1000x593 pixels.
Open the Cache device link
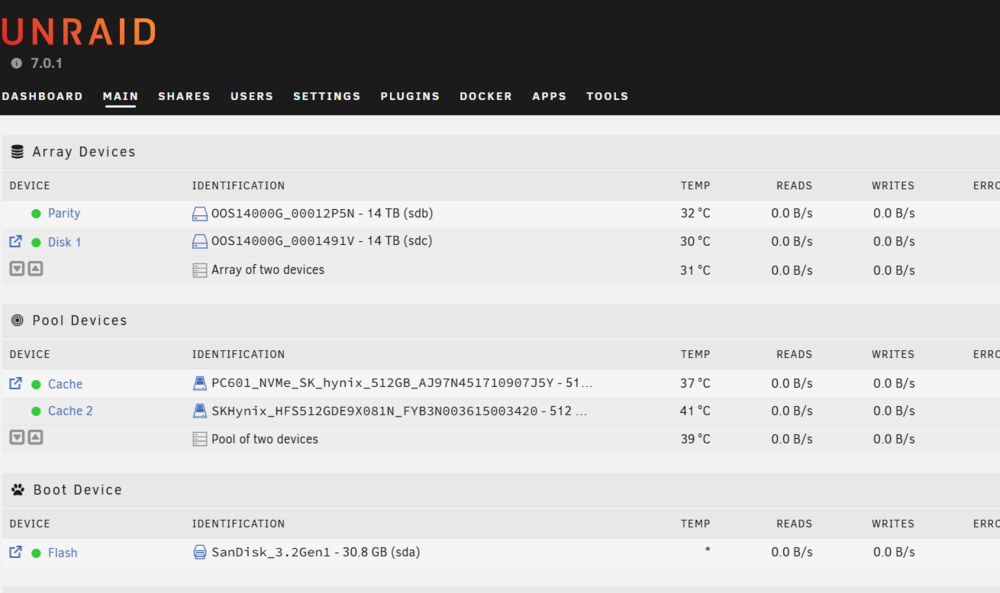click(x=65, y=384)
